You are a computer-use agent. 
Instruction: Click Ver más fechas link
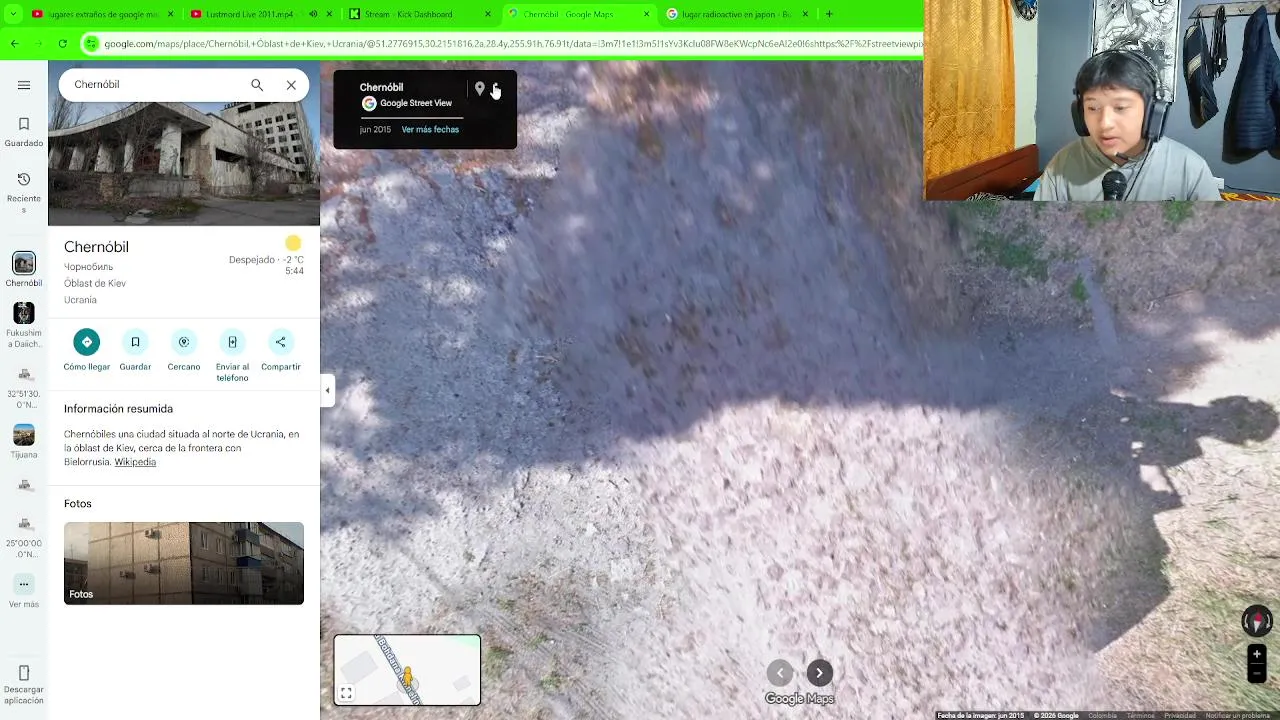point(430,130)
